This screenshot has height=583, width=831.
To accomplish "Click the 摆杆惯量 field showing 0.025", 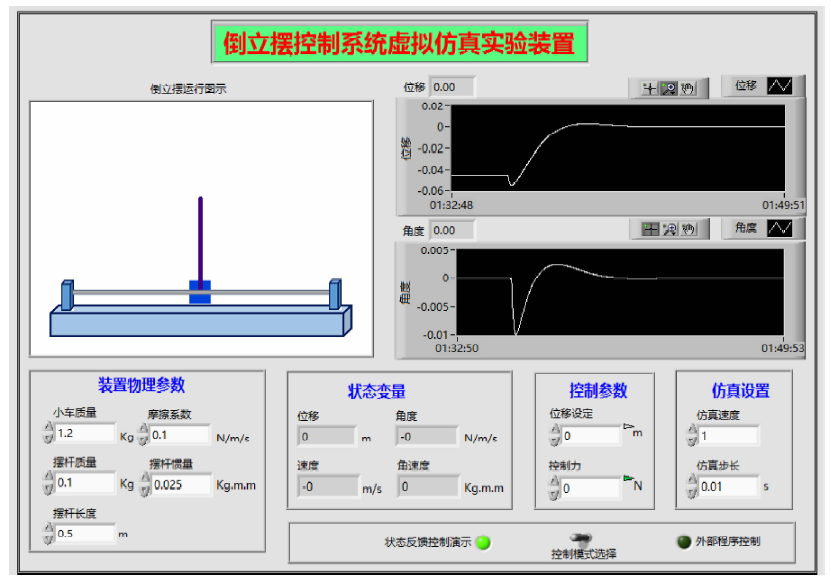I will (x=182, y=485).
